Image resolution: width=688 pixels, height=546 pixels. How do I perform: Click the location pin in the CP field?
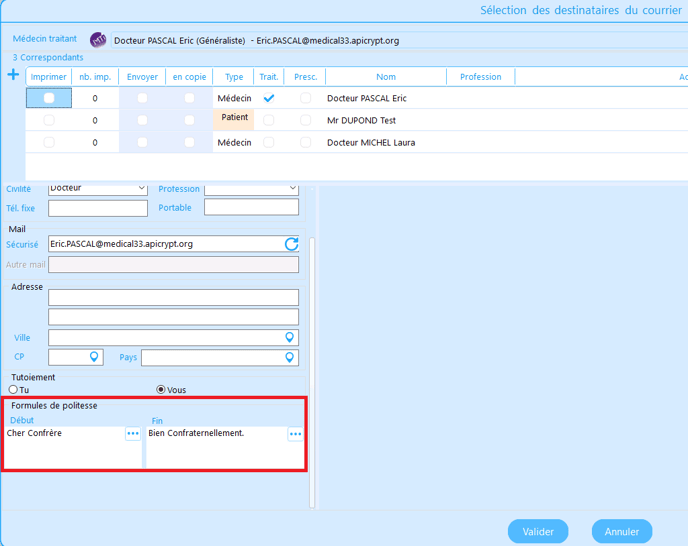point(94,356)
